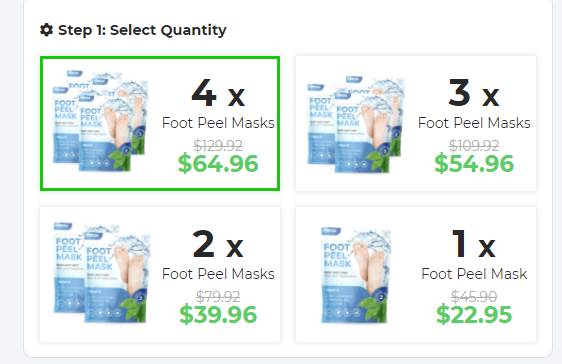Image resolution: width=562 pixels, height=364 pixels.
Task: Choose the 3 x Foot Peel Masks option
Action: (x=416, y=123)
